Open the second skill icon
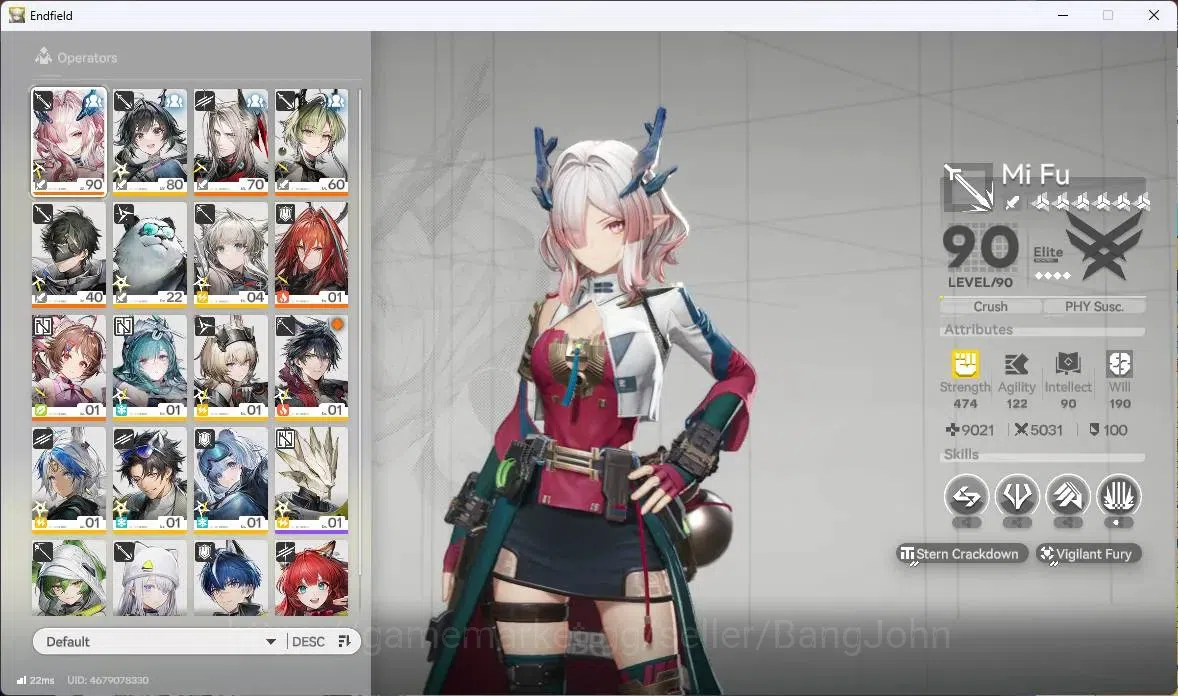The height and width of the screenshot is (696, 1178). [x=1016, y=496]
